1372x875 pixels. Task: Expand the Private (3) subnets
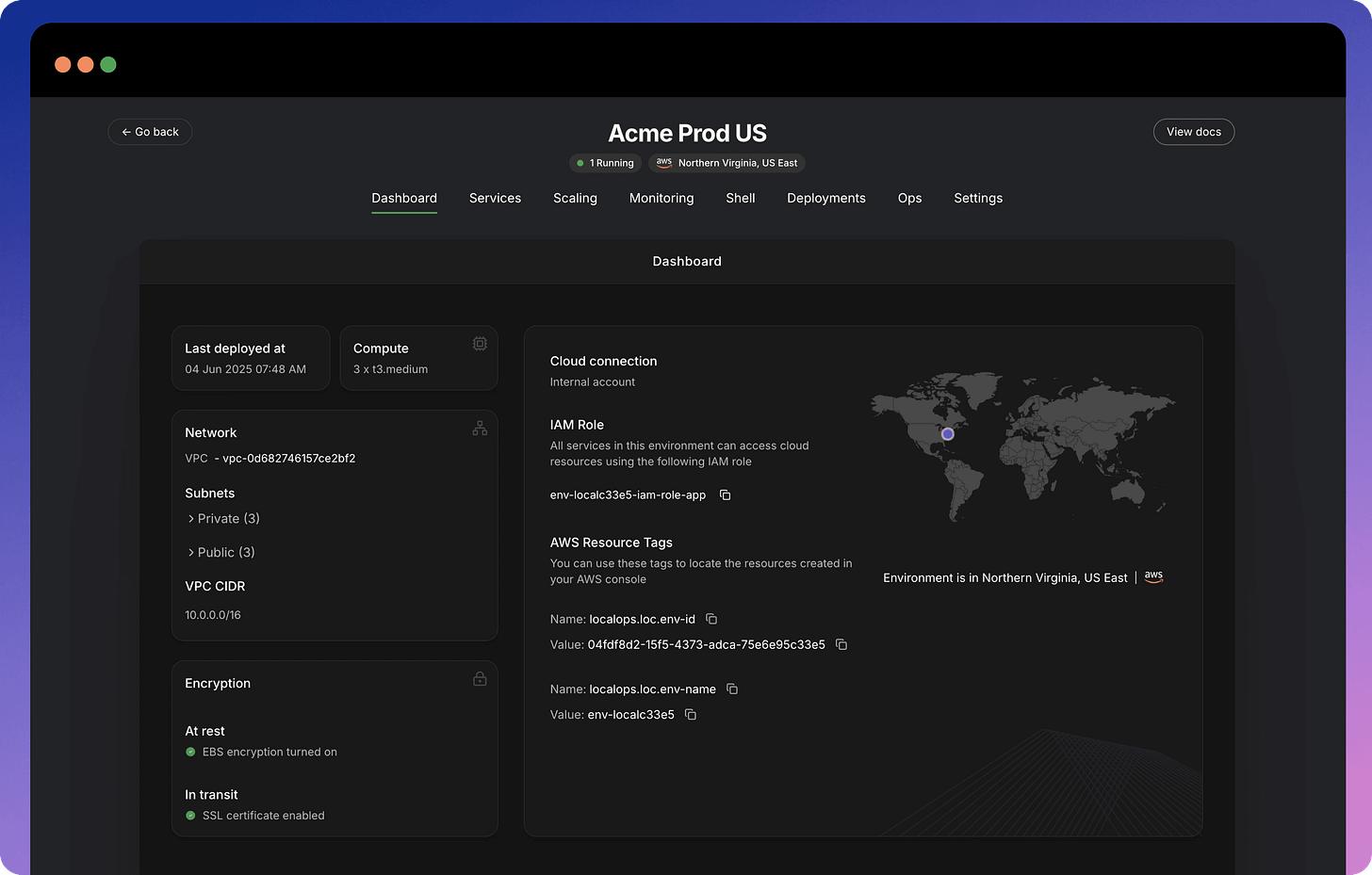[x=224, y=519]
